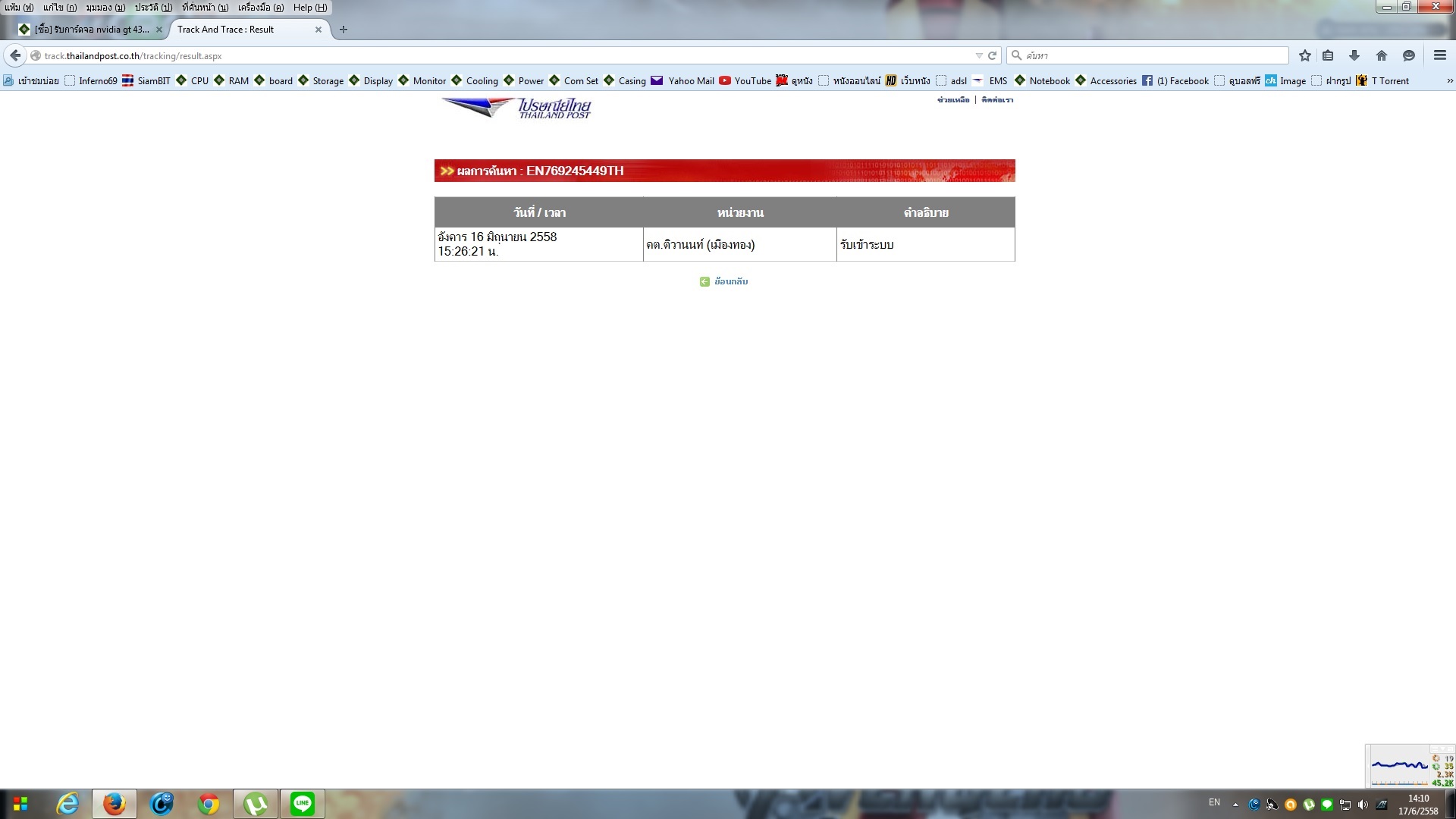Click the chat bubble toolbar icon
The image size is (1456, 819).
(x=1409, y=55)
